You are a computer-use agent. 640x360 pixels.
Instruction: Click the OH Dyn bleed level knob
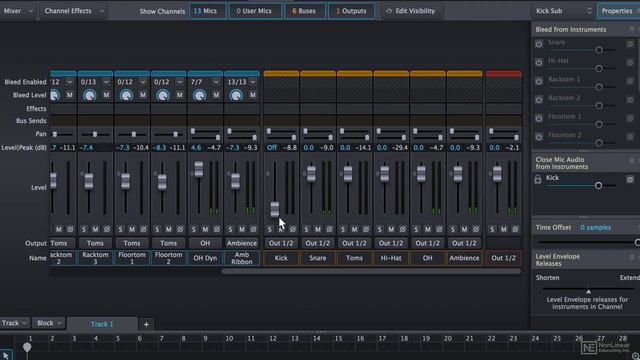click(200, 96)
